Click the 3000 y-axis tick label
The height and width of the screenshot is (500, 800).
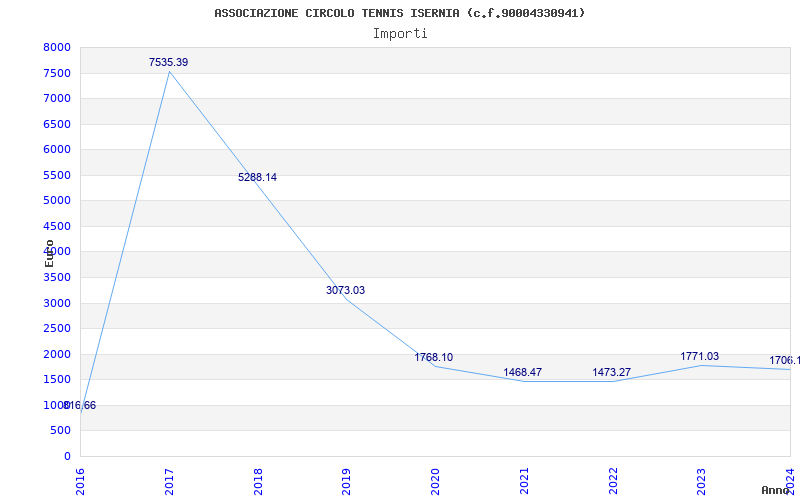57,303
